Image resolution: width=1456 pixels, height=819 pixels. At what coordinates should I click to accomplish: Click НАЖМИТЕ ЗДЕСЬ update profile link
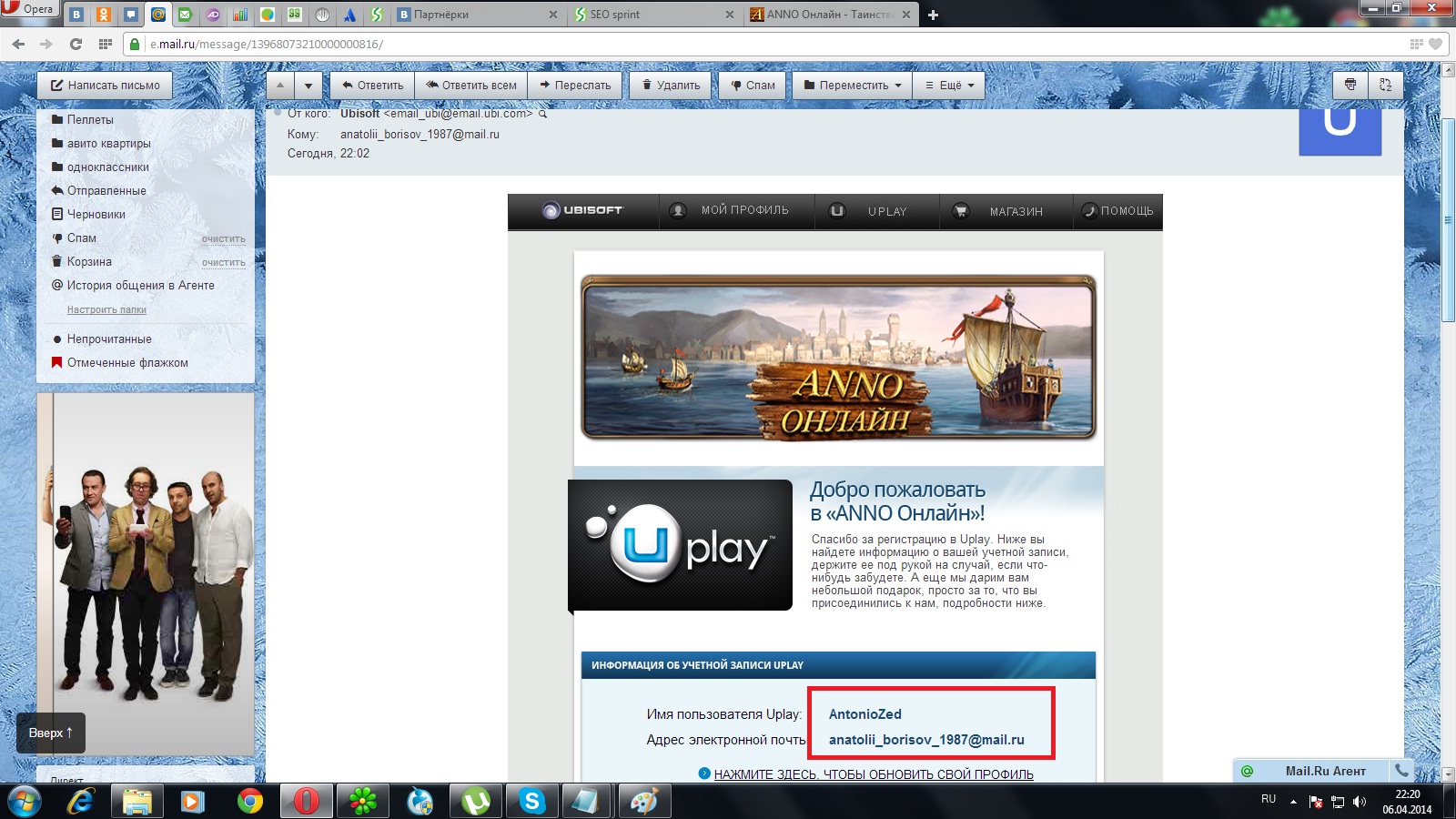(874, 774)
